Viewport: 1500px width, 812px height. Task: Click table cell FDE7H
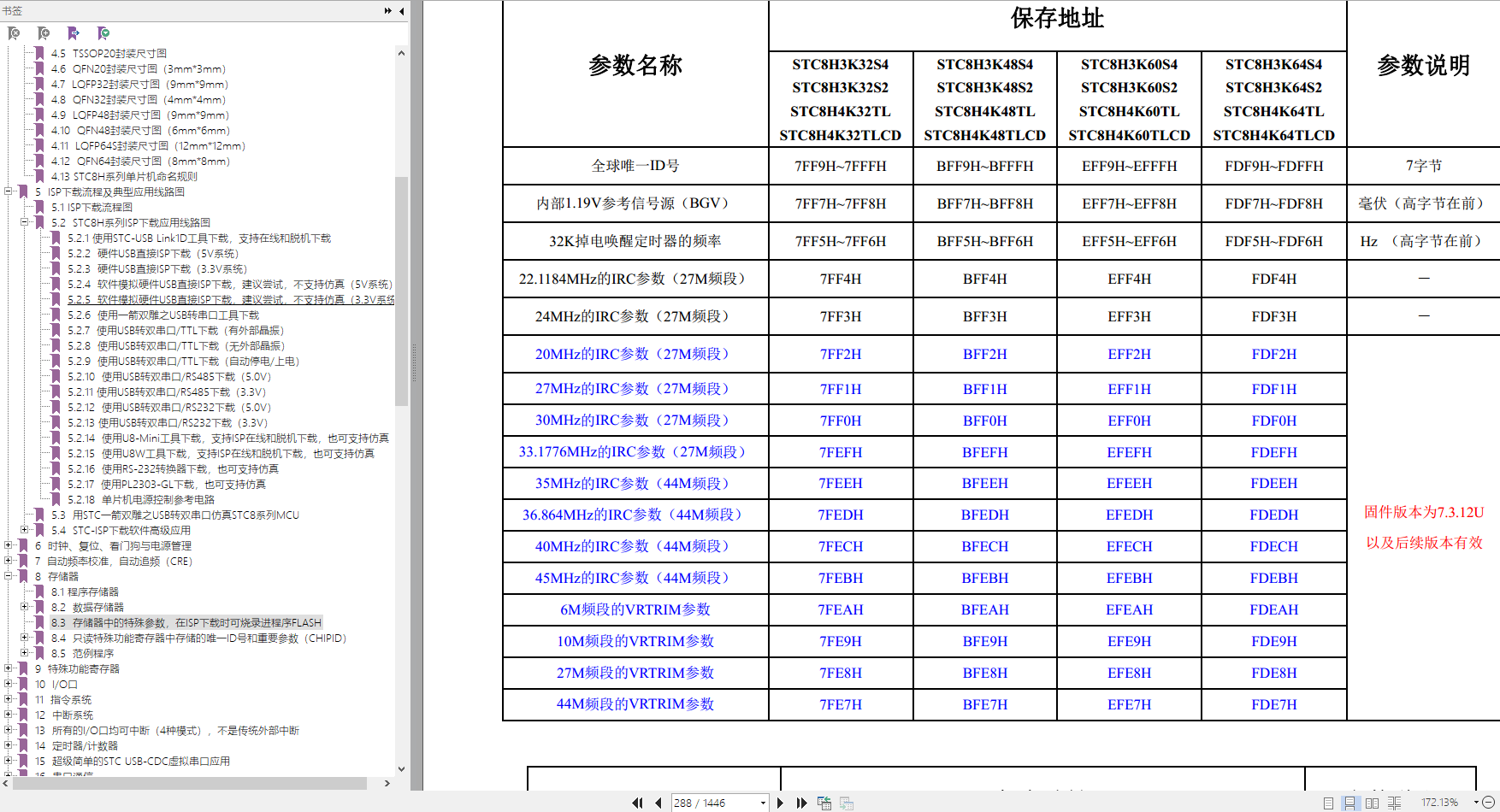[1274, 704]
